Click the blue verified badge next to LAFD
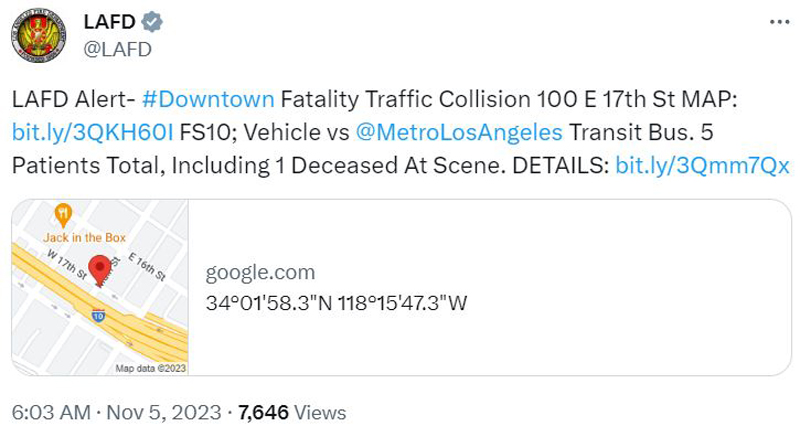Screen dimensions: 800x426 [x=152, y=22]
